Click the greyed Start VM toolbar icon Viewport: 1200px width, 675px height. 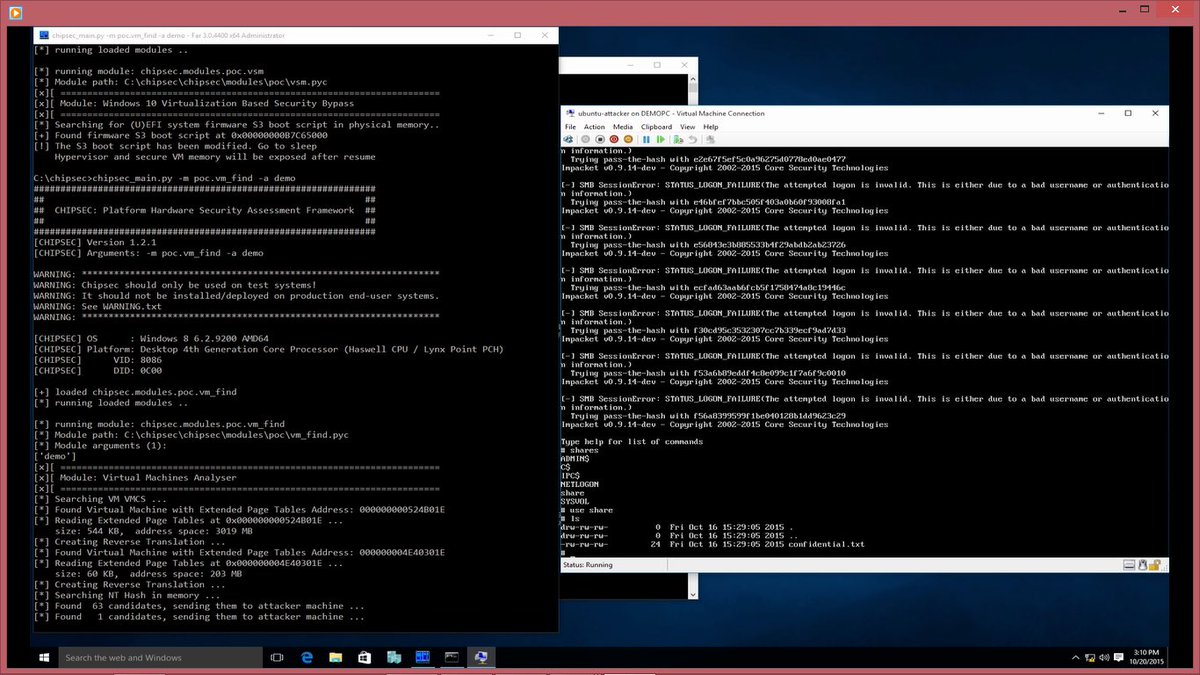click(585, 139)
